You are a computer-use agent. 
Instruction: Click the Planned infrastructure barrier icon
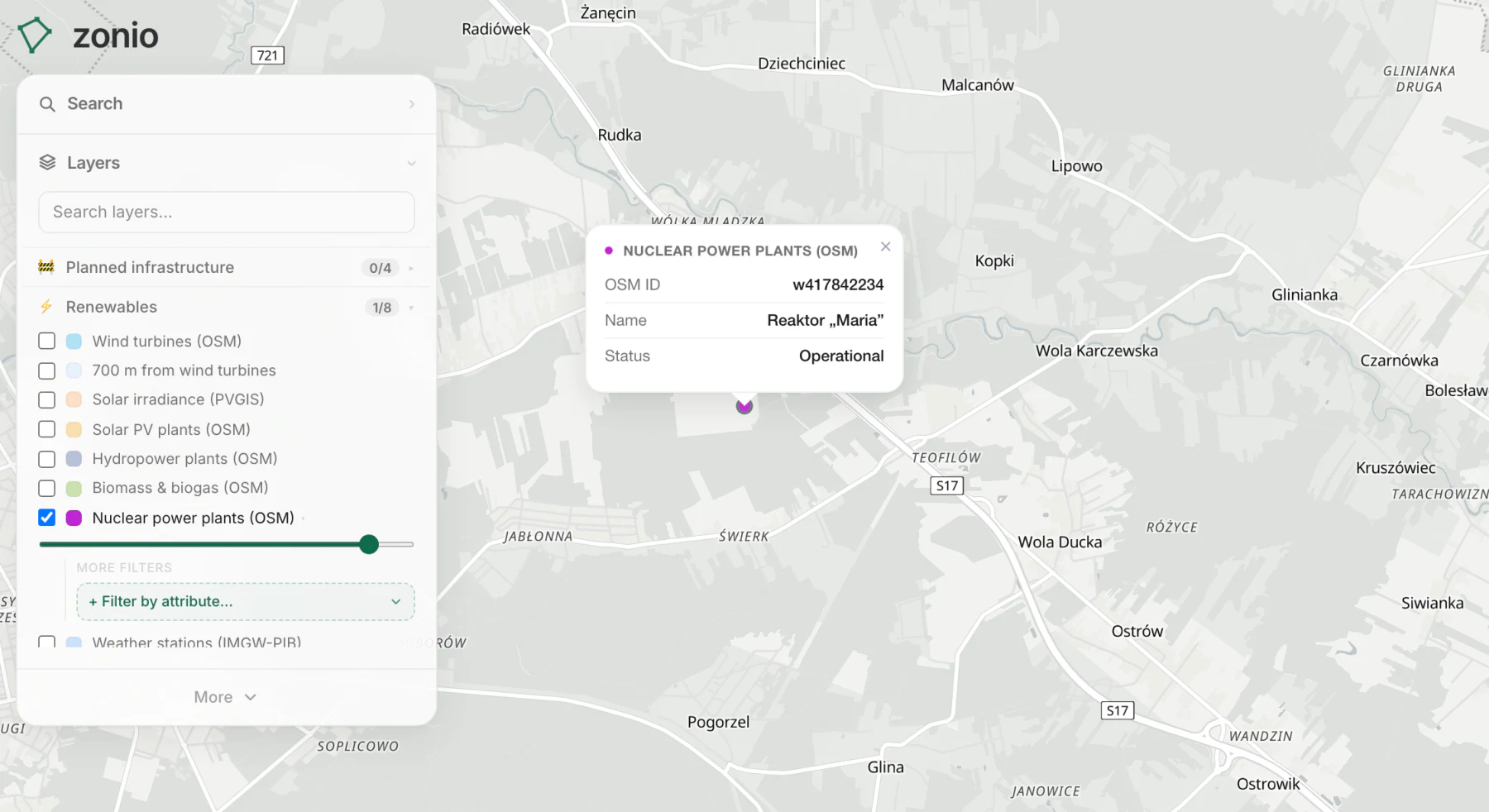[x=46, y=267]
